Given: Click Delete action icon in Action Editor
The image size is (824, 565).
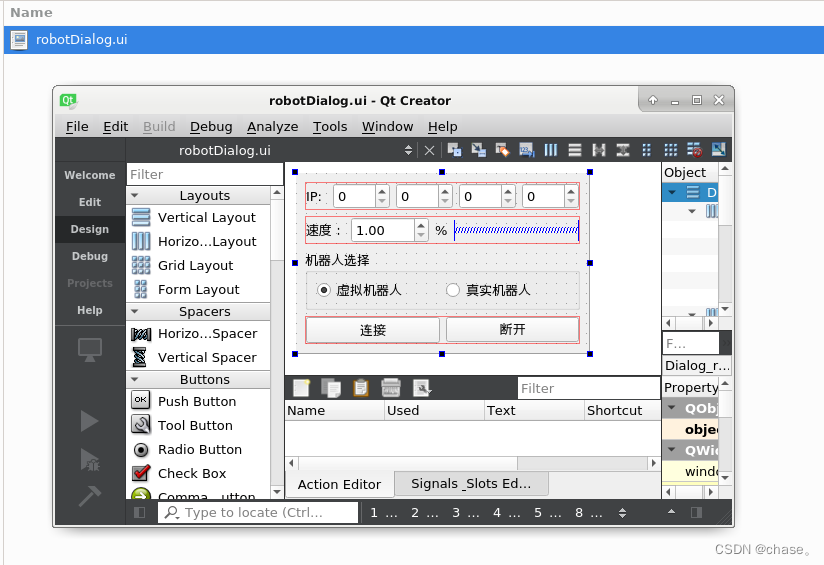Looking at the screenshot, I should click(x=390, y=388).
